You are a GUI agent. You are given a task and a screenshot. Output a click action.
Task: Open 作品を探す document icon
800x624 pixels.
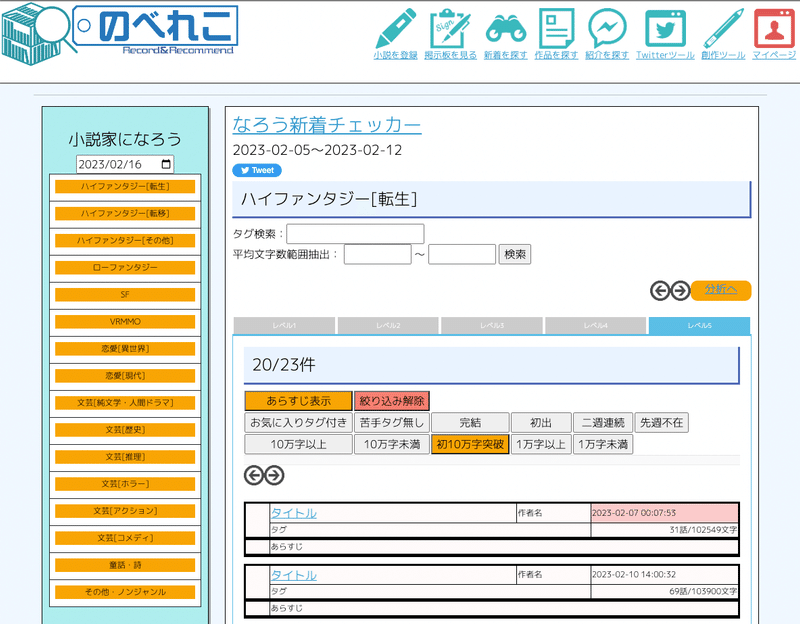556,29
